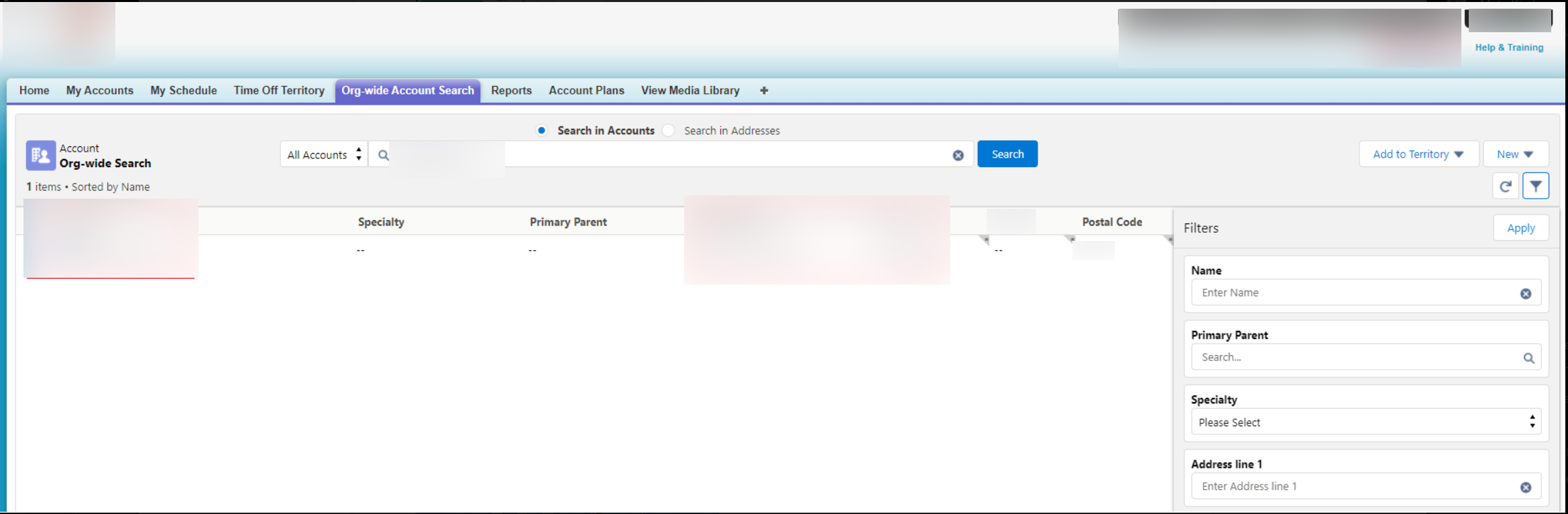Expand the New button dropdown
Screen dimensions: 1568x514
(1515, 154)
